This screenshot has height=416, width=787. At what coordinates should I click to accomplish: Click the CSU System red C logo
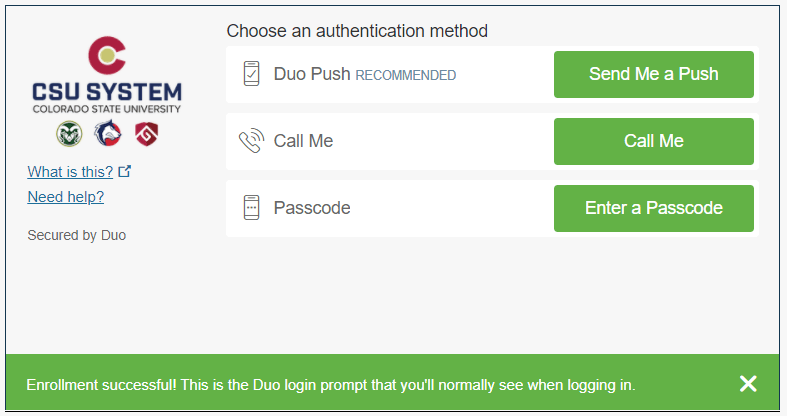click(107, 58)
